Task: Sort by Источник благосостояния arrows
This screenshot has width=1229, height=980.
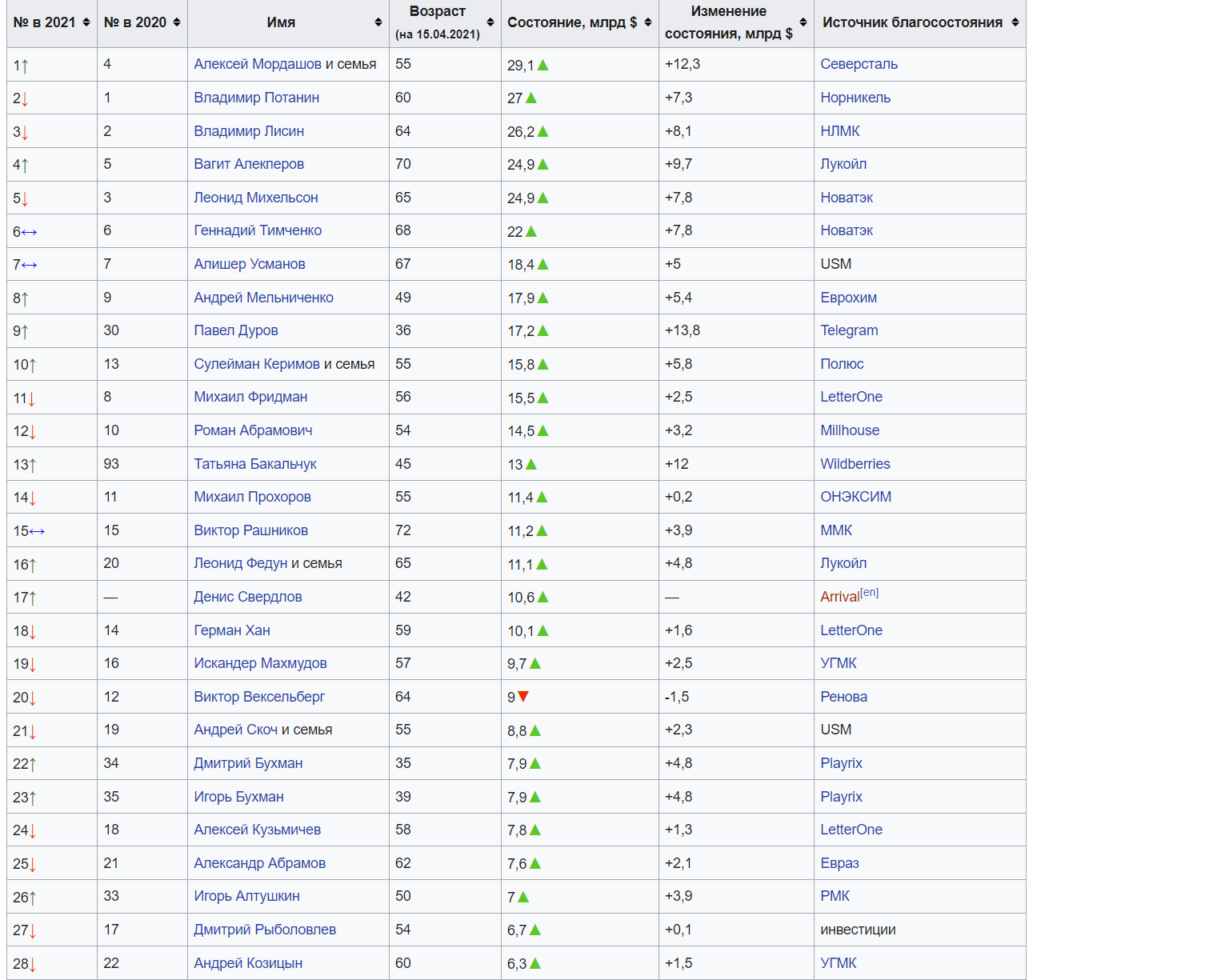Action: [x=1015, y=22]
